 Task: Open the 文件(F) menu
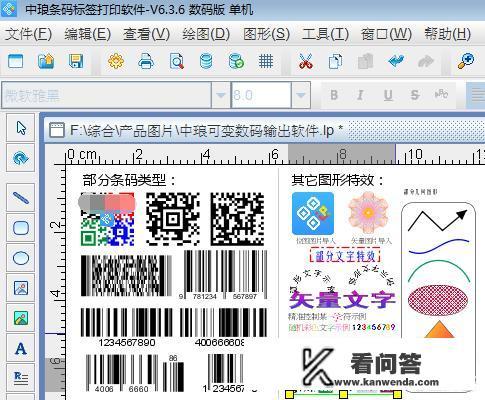coord(28,34)
